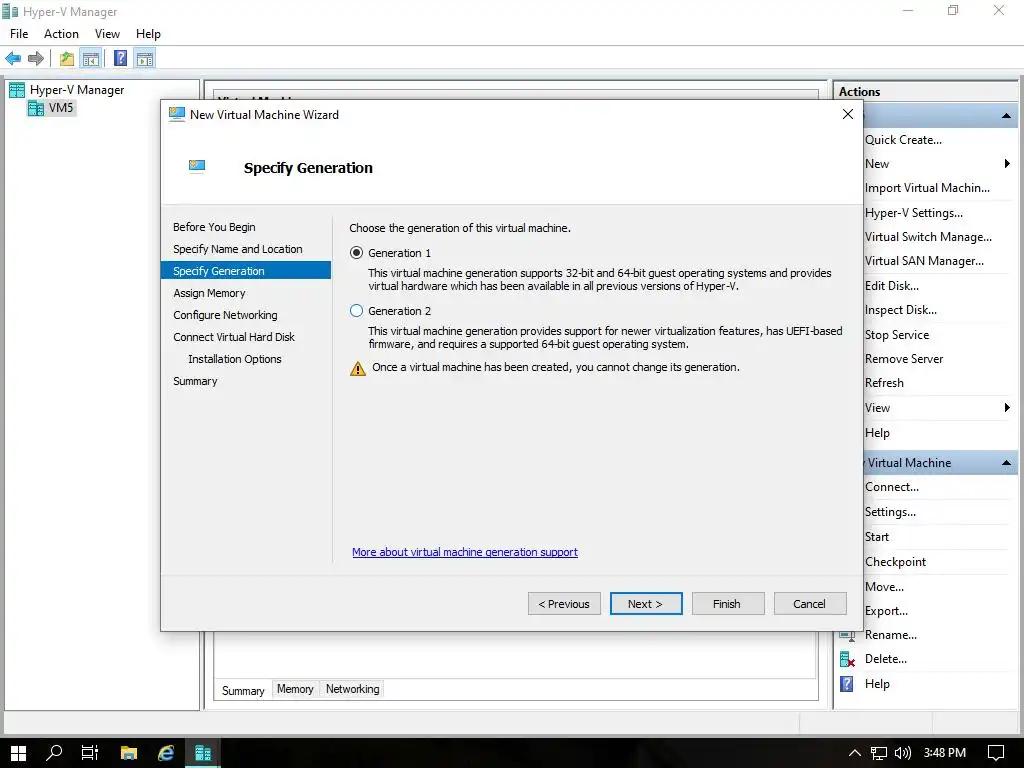The width and height of the screenshot is (1024, 768).
Task: Click the Up one level folder icon
Action: [x=67, y=59]
